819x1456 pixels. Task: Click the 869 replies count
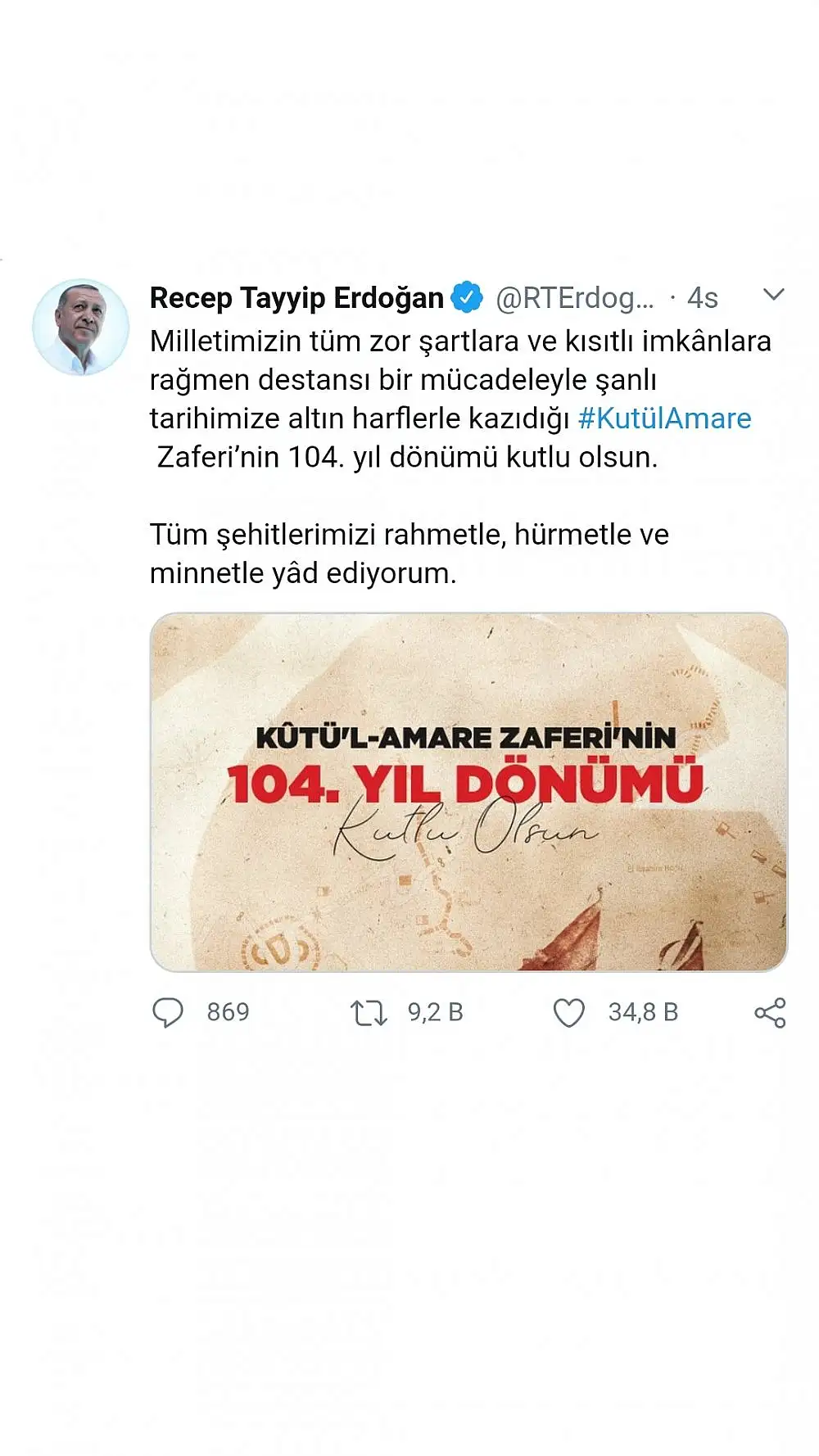[228, 1012]
